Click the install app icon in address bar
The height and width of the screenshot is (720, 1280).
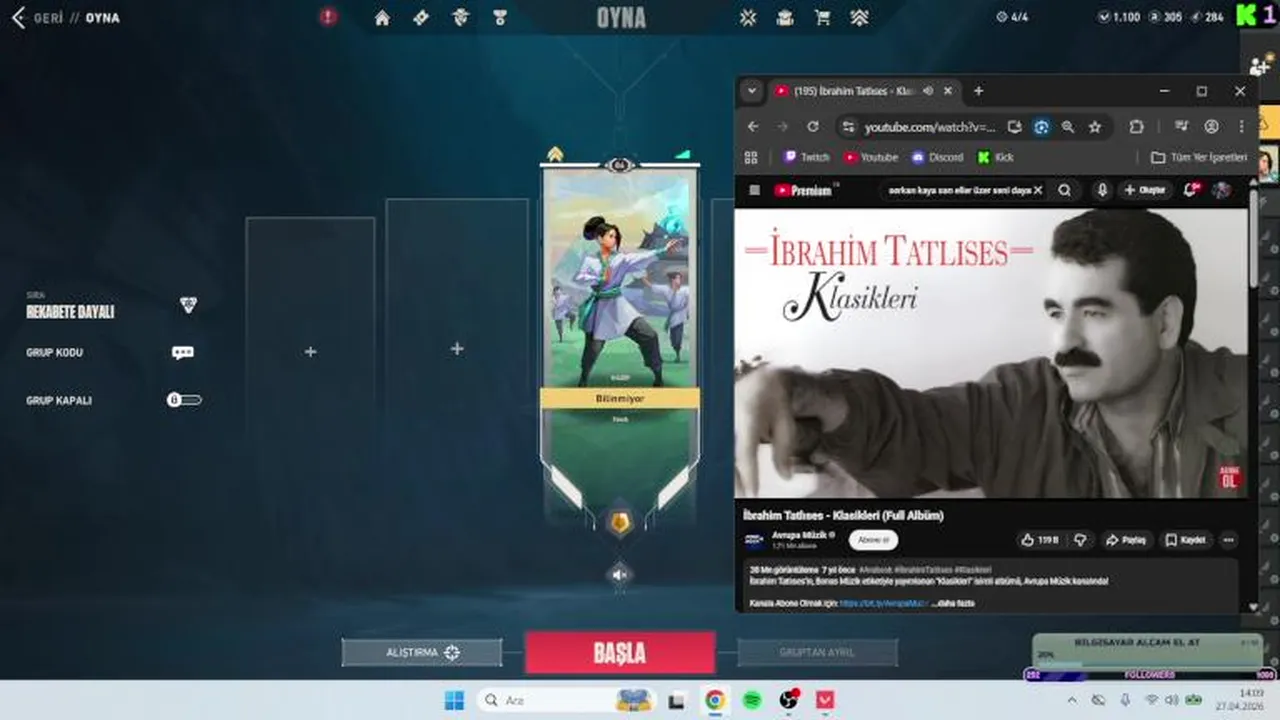pyautogui.click(x=1014, y=127)
